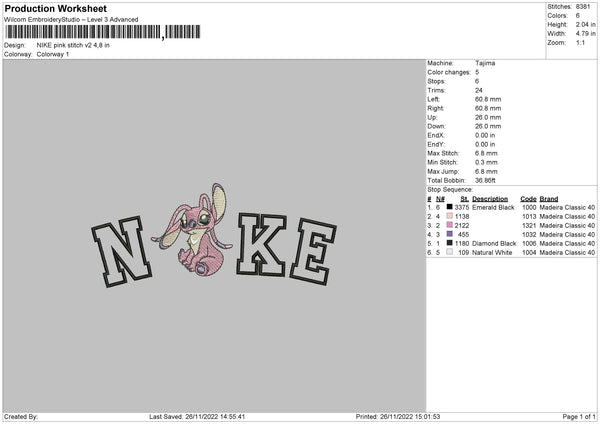The image size is (600, 424).
Task: Click thread code '1000'
Action: click(x=529, y=207)
